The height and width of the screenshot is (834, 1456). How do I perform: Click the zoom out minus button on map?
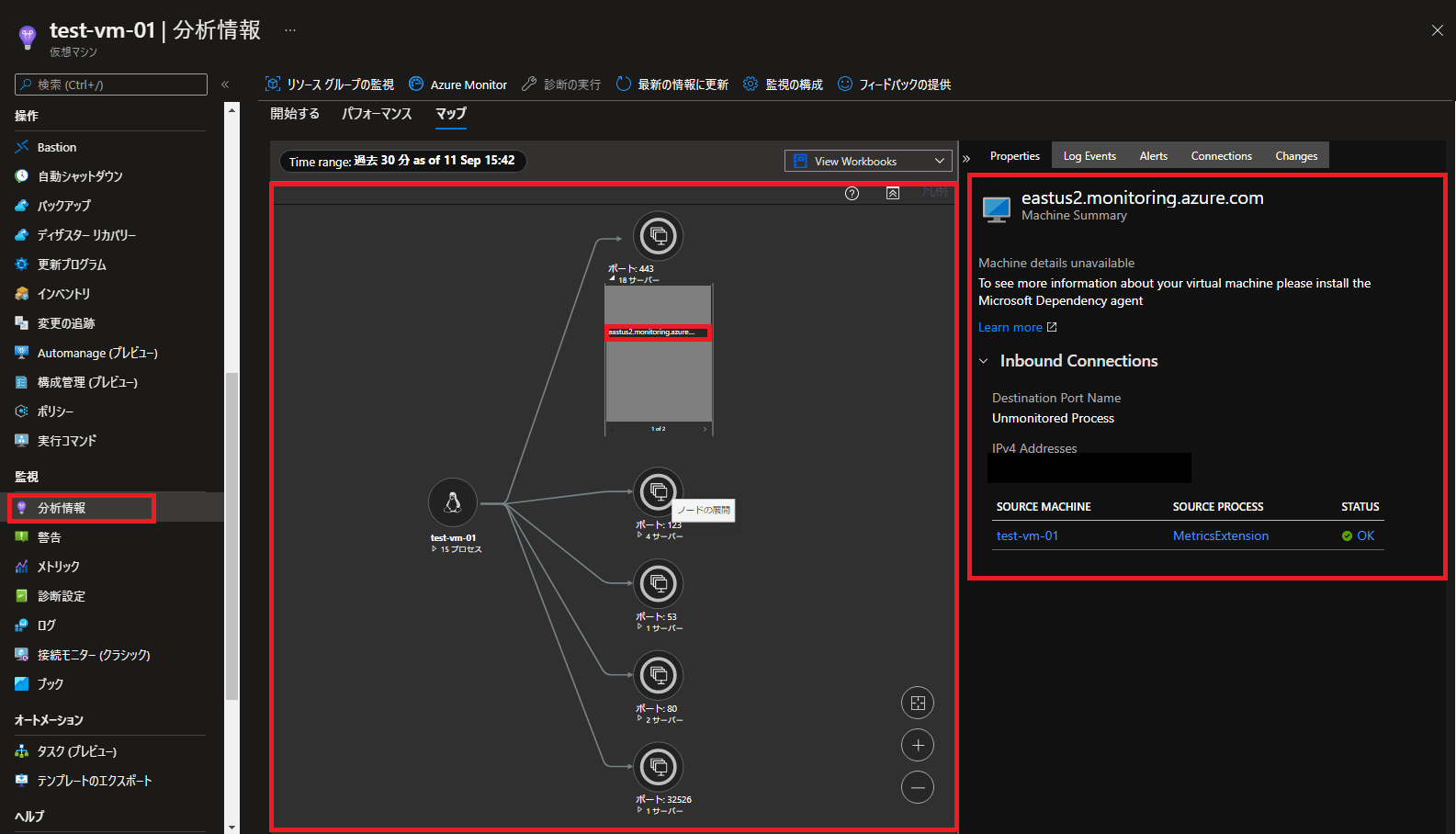[x=918, y=787]
